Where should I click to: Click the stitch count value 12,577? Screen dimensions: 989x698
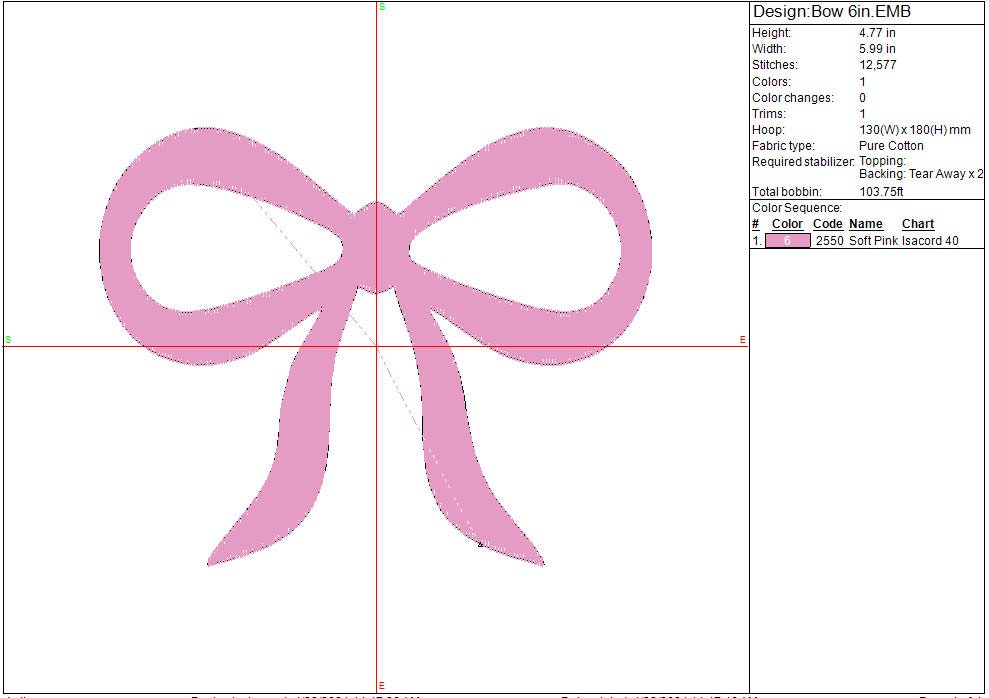point(877,65)
